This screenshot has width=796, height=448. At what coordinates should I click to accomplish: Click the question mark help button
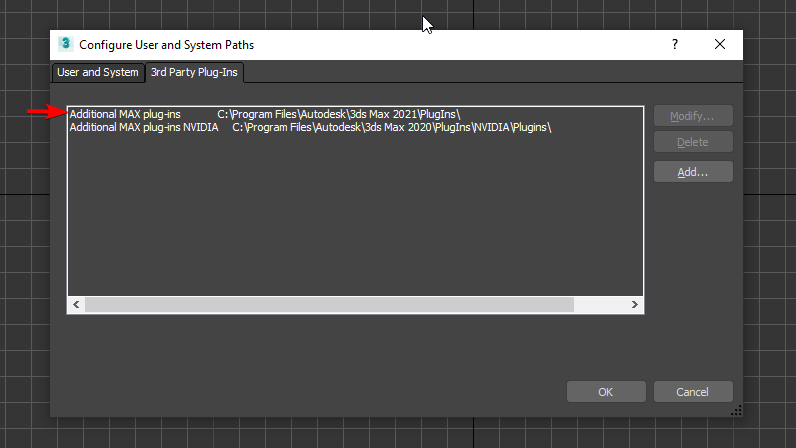(675, 44)
